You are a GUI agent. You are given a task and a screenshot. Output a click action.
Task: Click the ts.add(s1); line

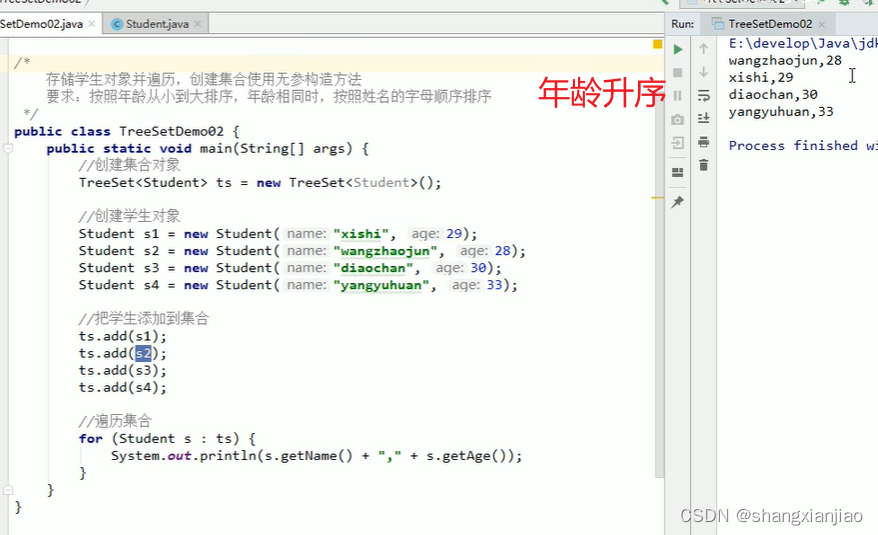point(123,337)
